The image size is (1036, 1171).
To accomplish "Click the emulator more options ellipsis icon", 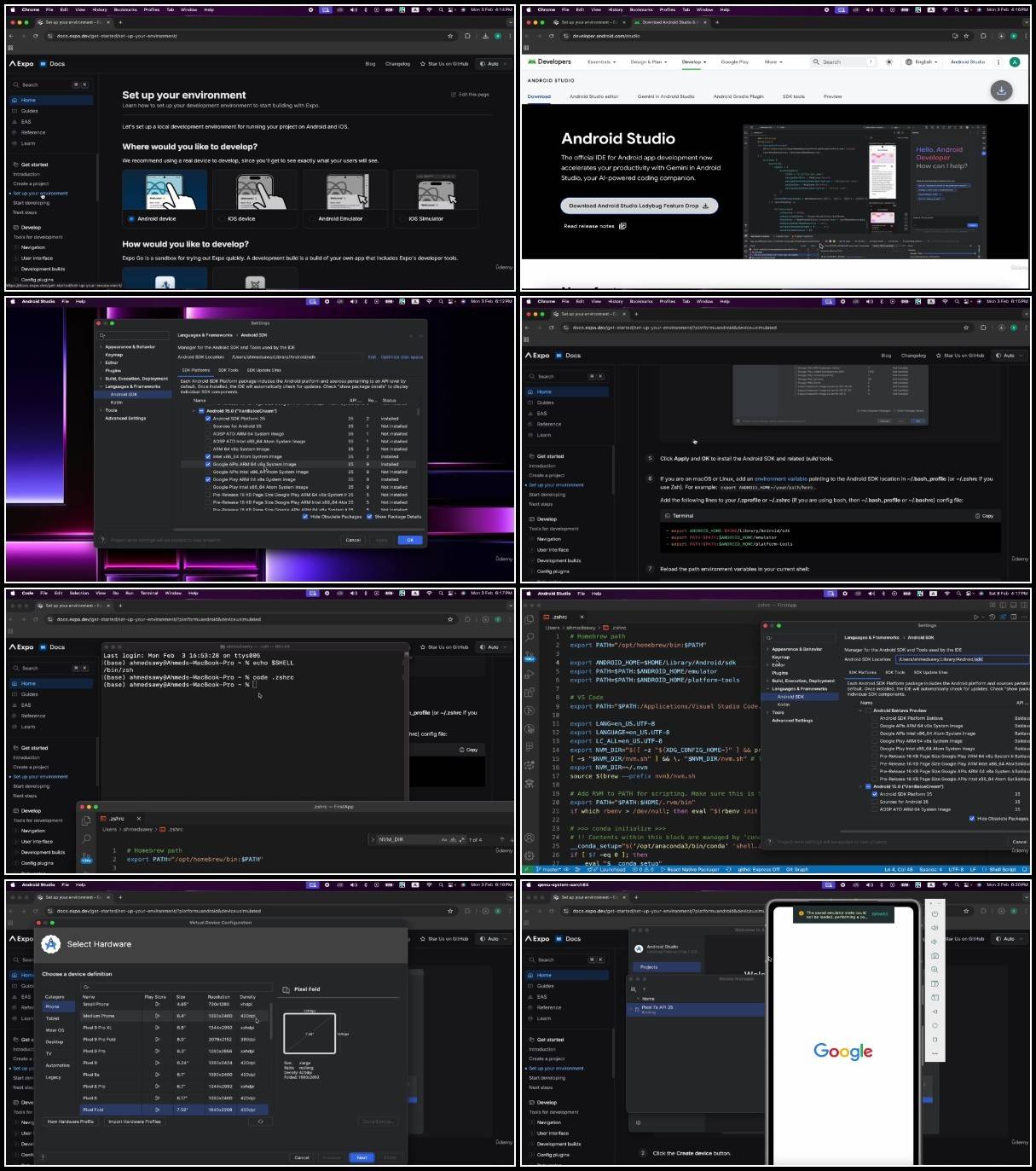I will point(935,1053).
